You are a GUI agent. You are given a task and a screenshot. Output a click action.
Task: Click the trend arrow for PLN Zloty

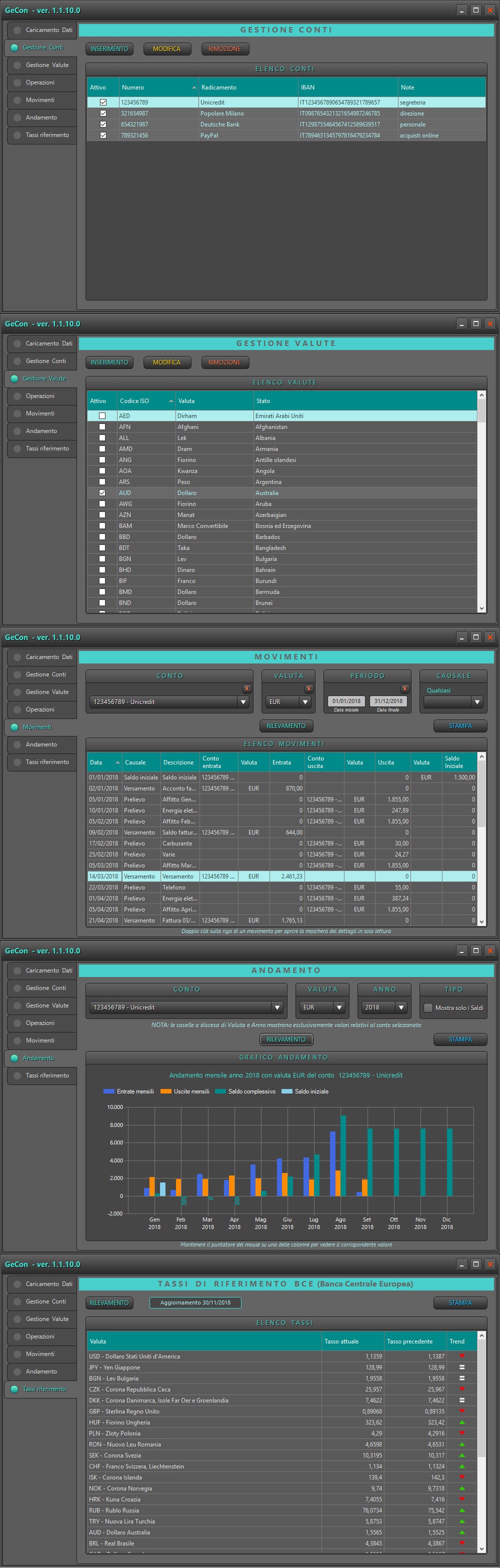(461, 1433)
